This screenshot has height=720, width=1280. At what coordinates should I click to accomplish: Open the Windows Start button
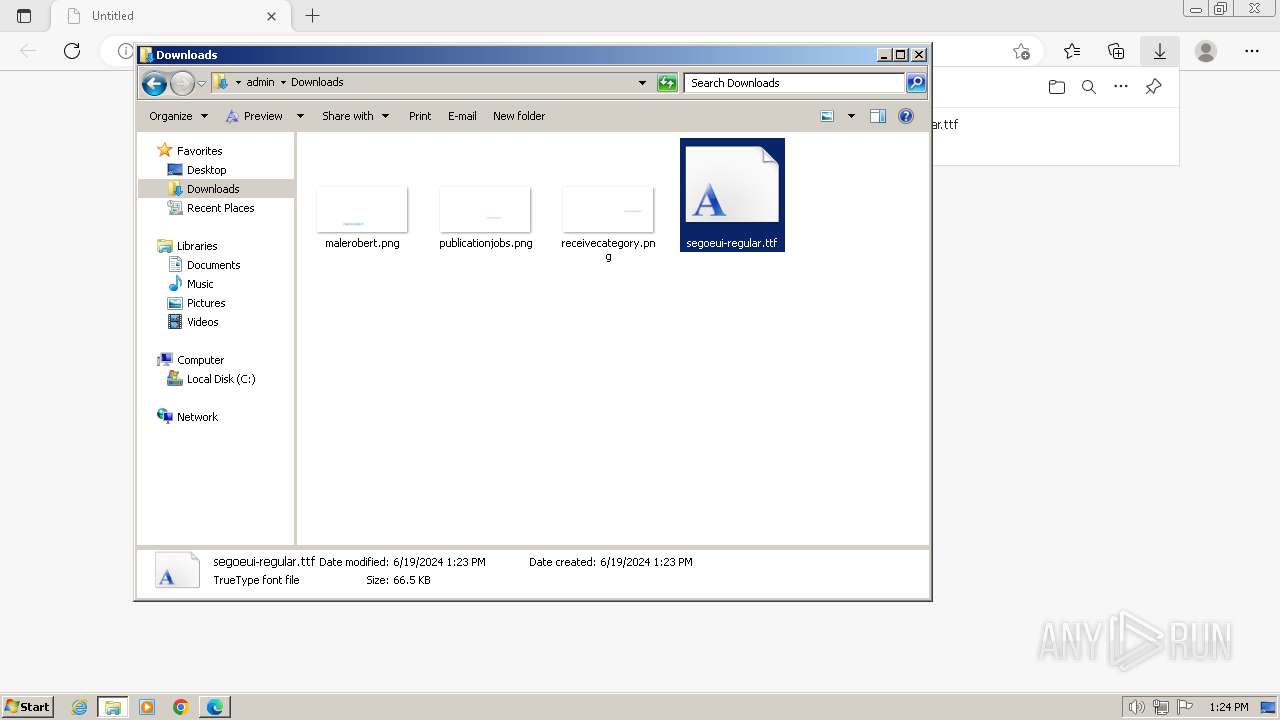[x=27, y=707]
